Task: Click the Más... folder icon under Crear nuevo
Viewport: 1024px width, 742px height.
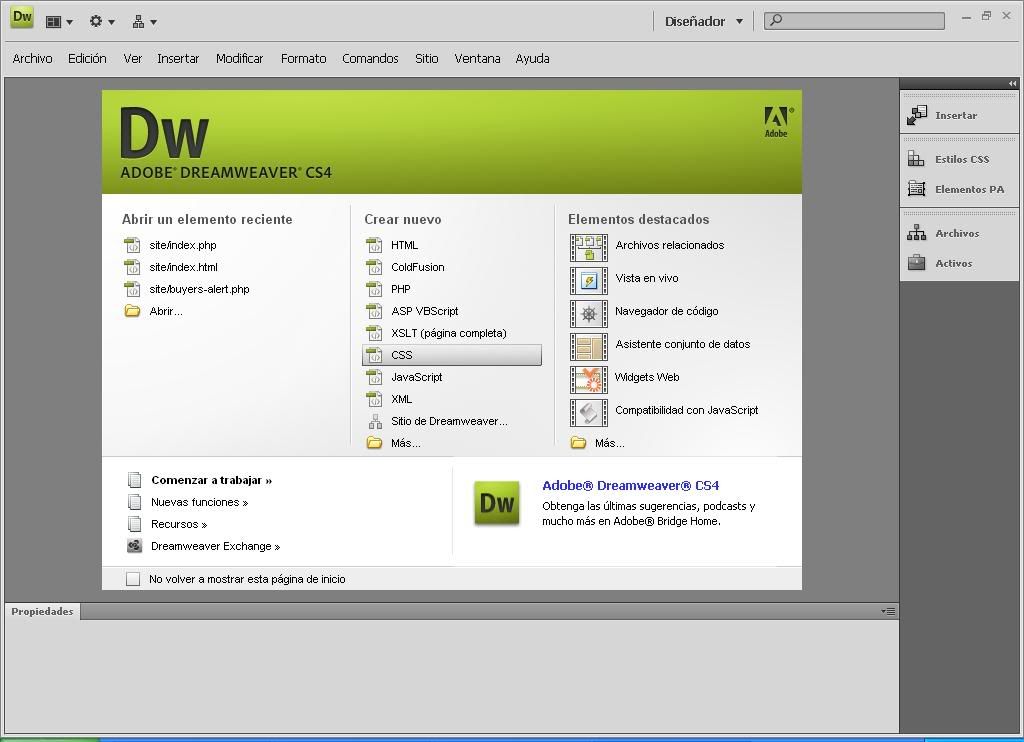Action: (x=374, y=443)
